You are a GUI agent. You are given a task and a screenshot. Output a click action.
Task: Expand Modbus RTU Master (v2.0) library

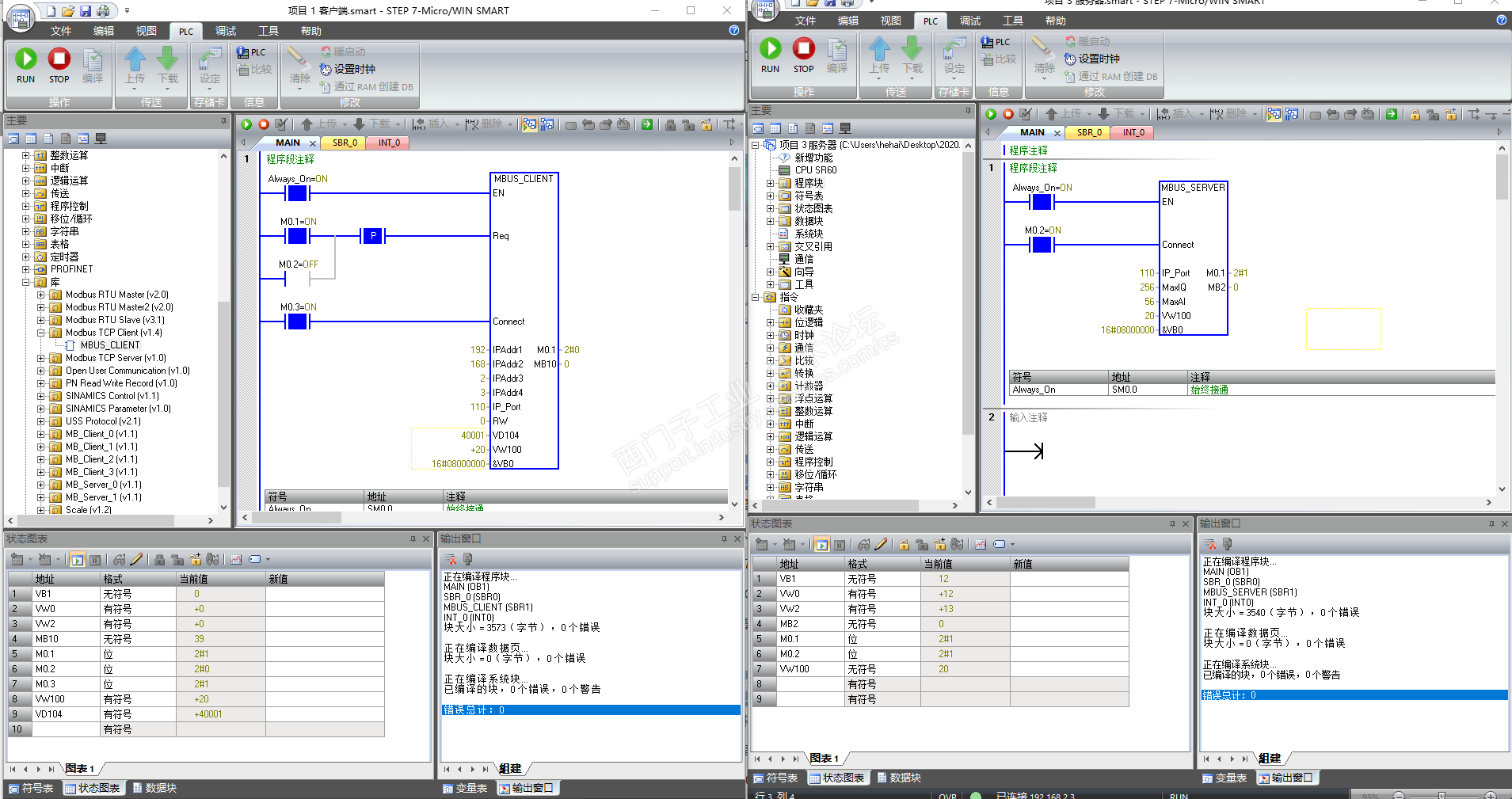pyautogui.click(x=40, y=295)
